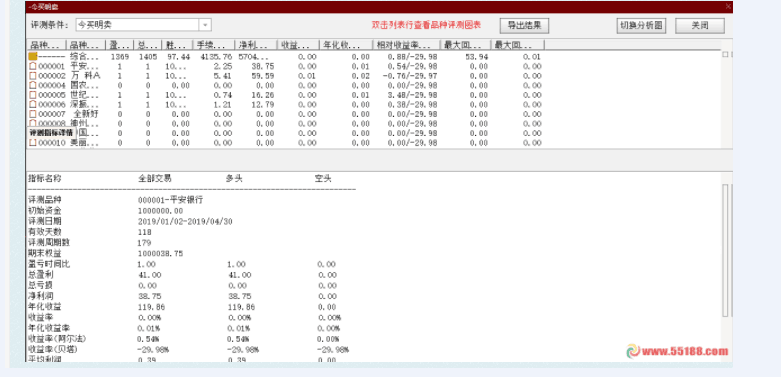The image size is (781, 377).
Task: Click the yellow icon of the 综合 summary row
Action: (32, 57)
